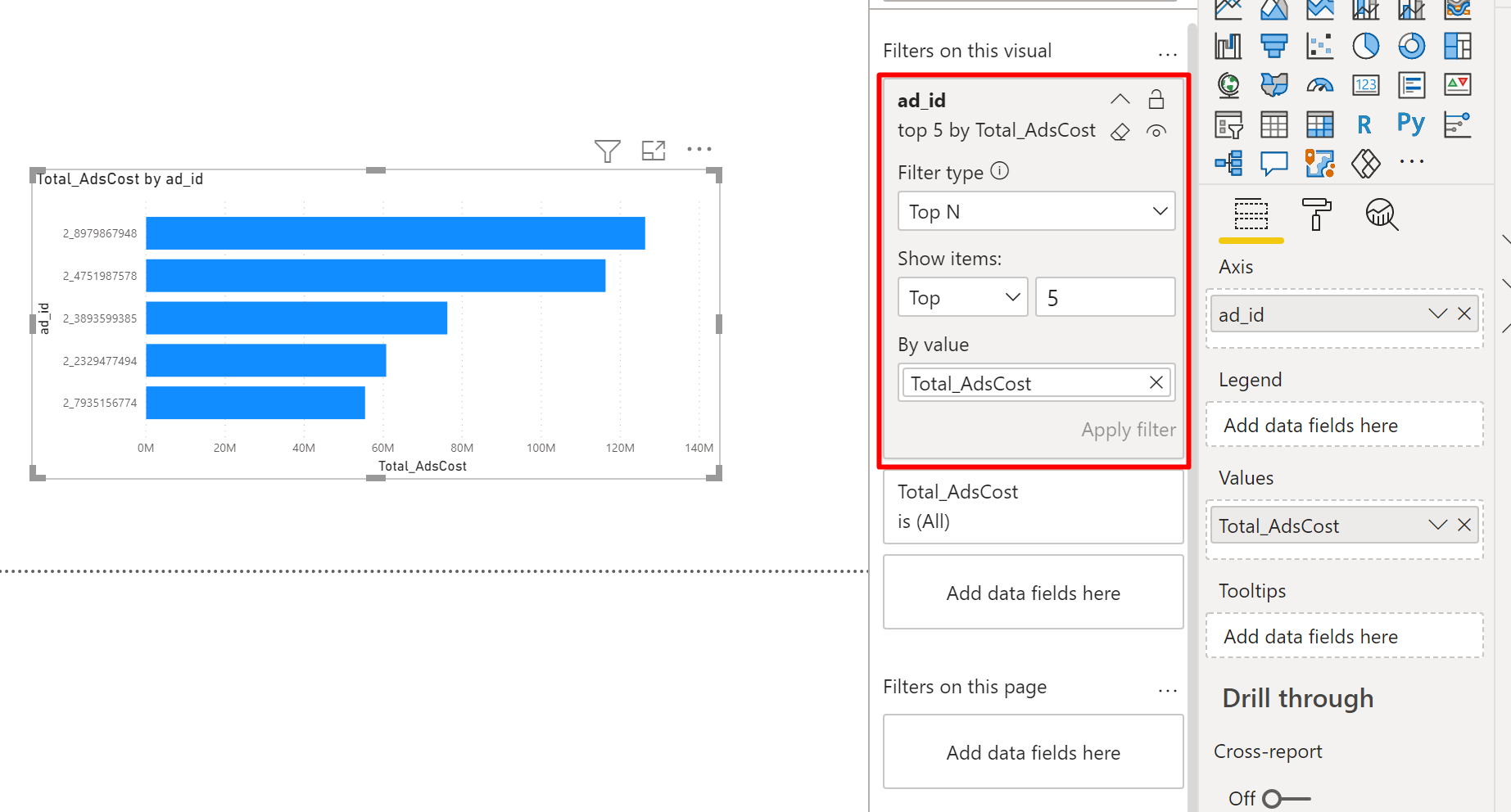Select the Decomposition tree visualization

click(x=1228, y=164)
